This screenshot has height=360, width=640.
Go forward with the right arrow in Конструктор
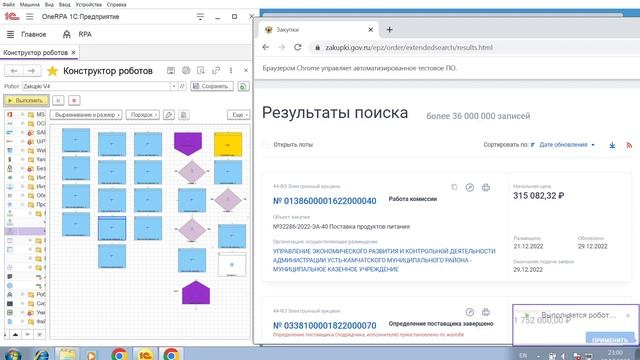[x=32, y=71]
